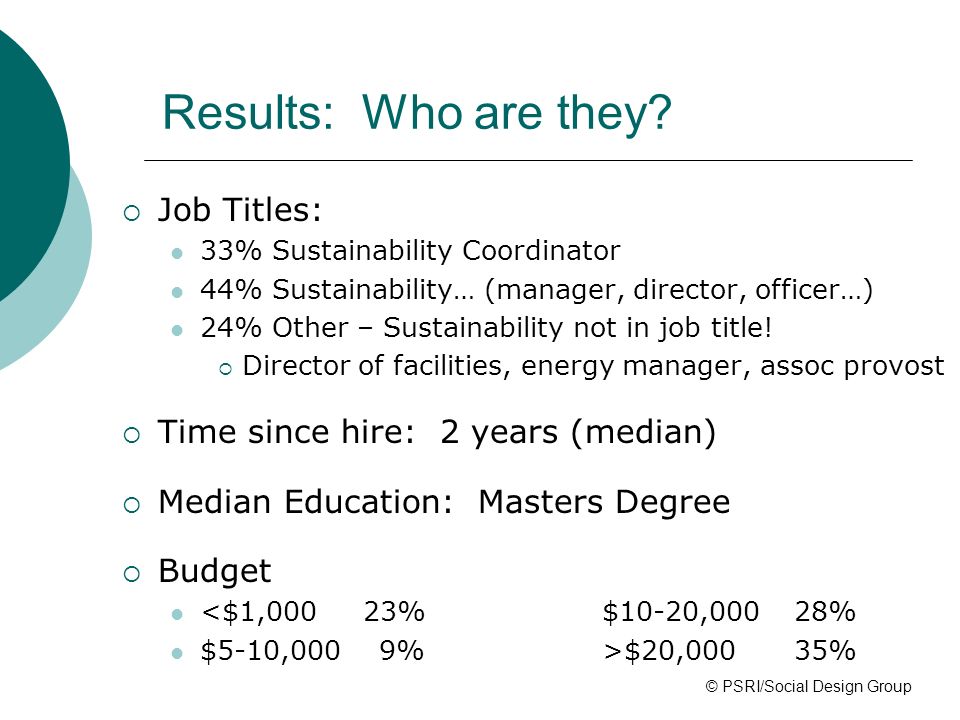This screenshot has height=720, width=960.
Task: Click the bullet dot before 24% Other
Action: point(177,331)
